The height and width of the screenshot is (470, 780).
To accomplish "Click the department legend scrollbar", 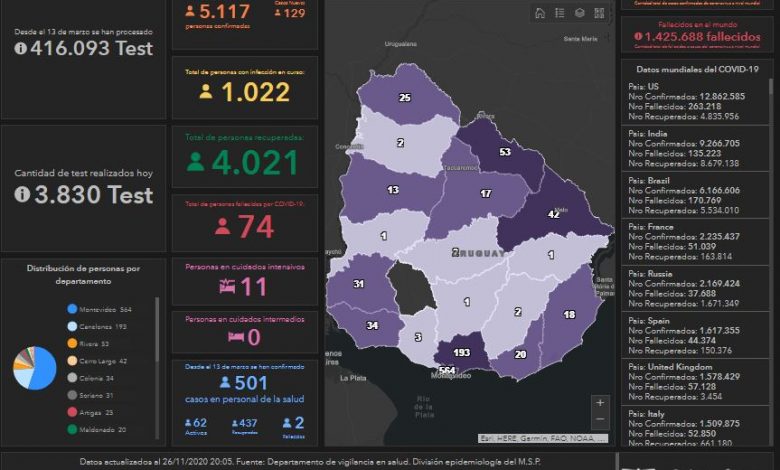I will click(156, 340).
